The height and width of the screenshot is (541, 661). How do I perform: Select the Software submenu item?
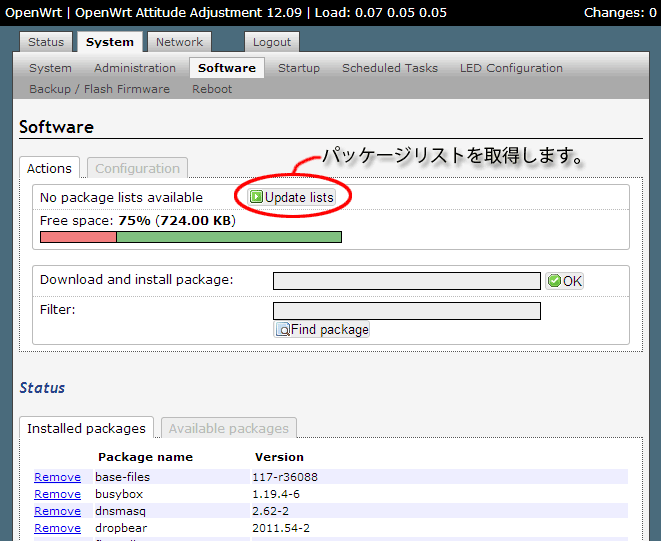(227, 68)
